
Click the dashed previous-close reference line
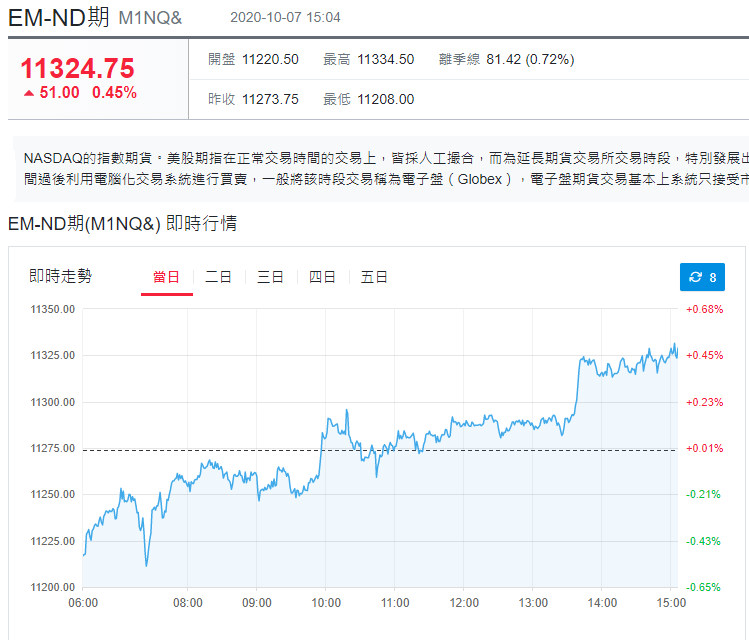(x=380, y=450)
